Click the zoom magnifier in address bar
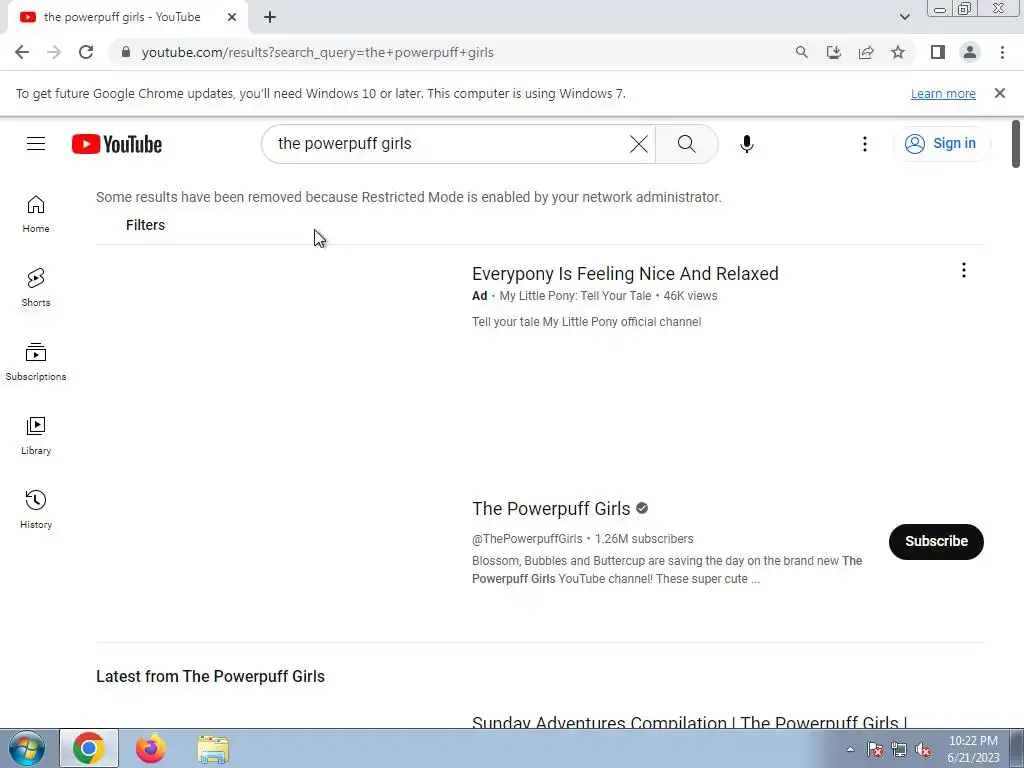This screenshot has width=1024, height=768. point(801,52)
